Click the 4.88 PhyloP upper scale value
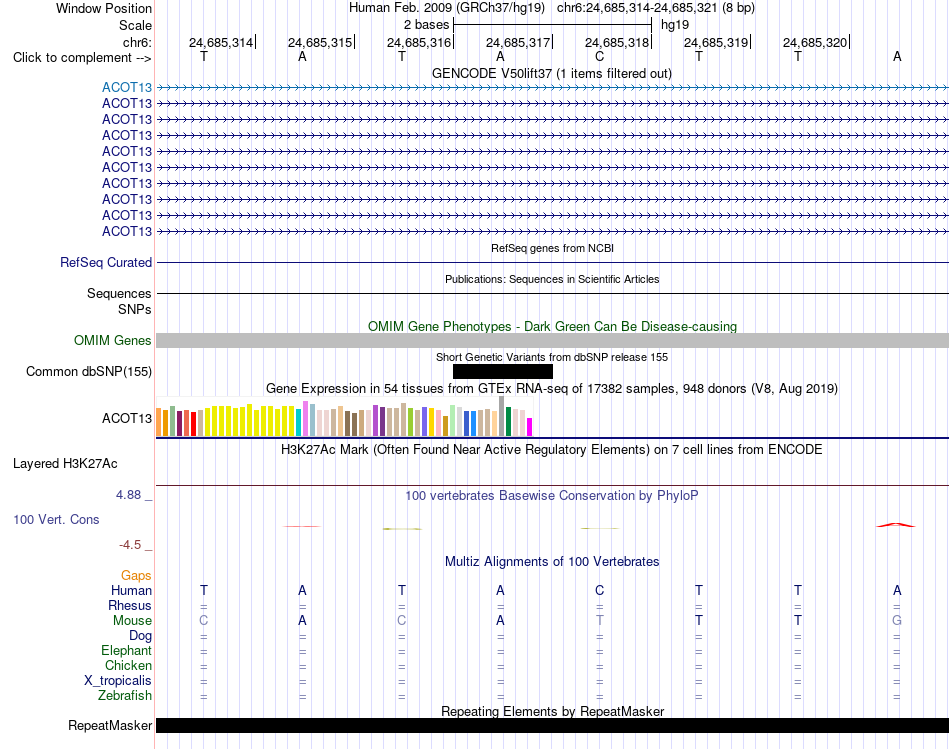The height and width of the screenshot is (749, 950). coord(128,494)
